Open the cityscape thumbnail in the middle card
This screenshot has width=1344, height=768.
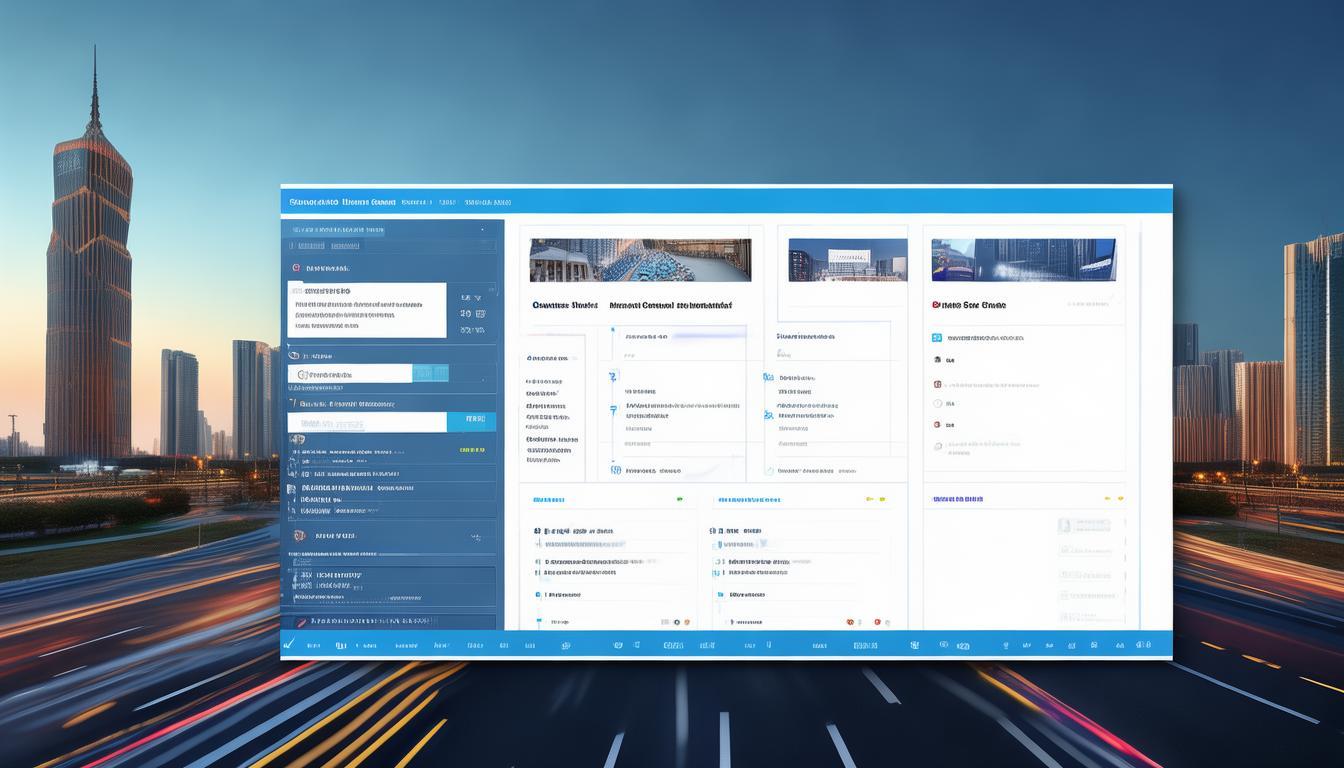click(847, 260)
